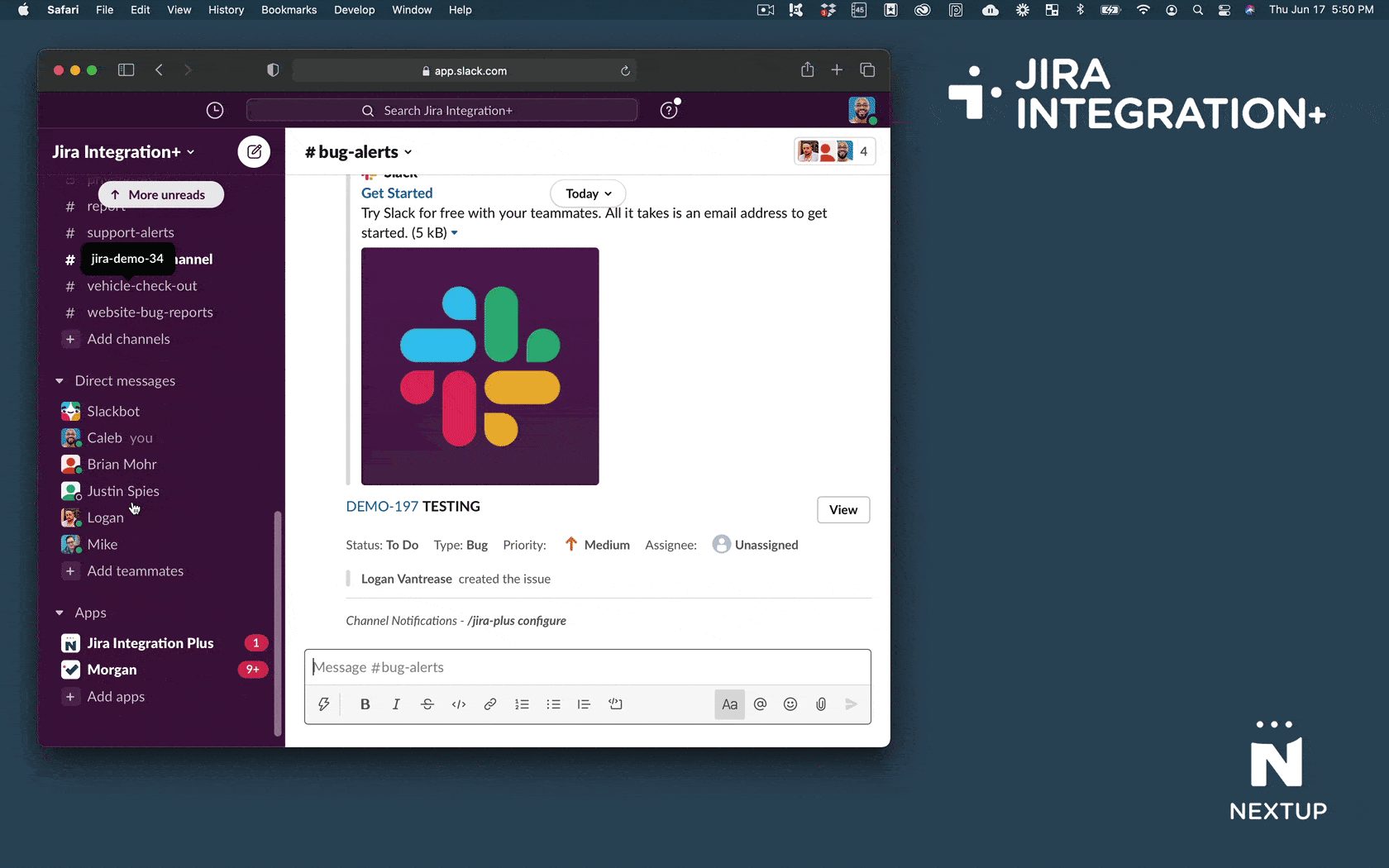Click the Safari privacy shield icon

273,70
